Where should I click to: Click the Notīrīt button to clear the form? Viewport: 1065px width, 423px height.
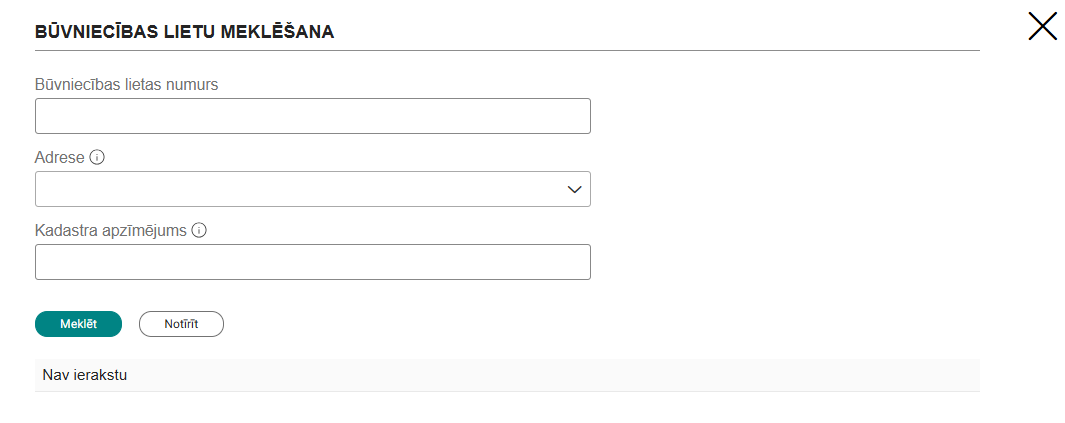coord(181,324)
